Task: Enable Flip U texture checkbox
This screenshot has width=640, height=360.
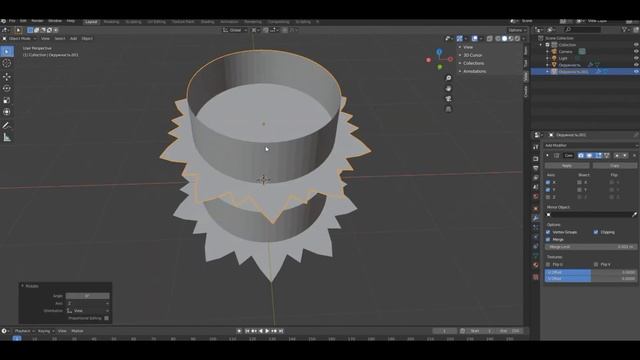Action: tap(548, 264)
